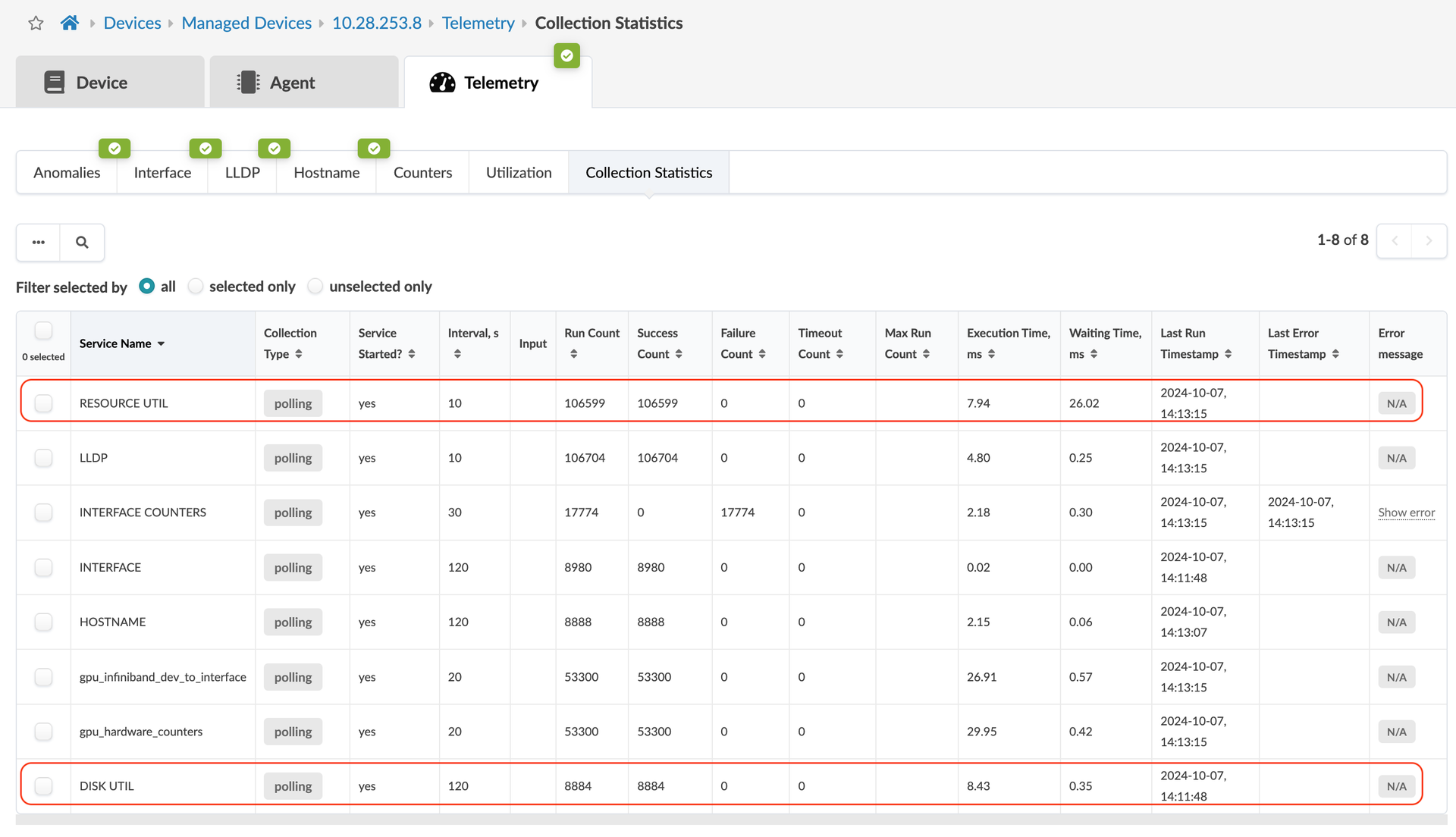Screen dimensions: 1456x837
Task: Go to next page arrow
Action: coord(1429,241)
